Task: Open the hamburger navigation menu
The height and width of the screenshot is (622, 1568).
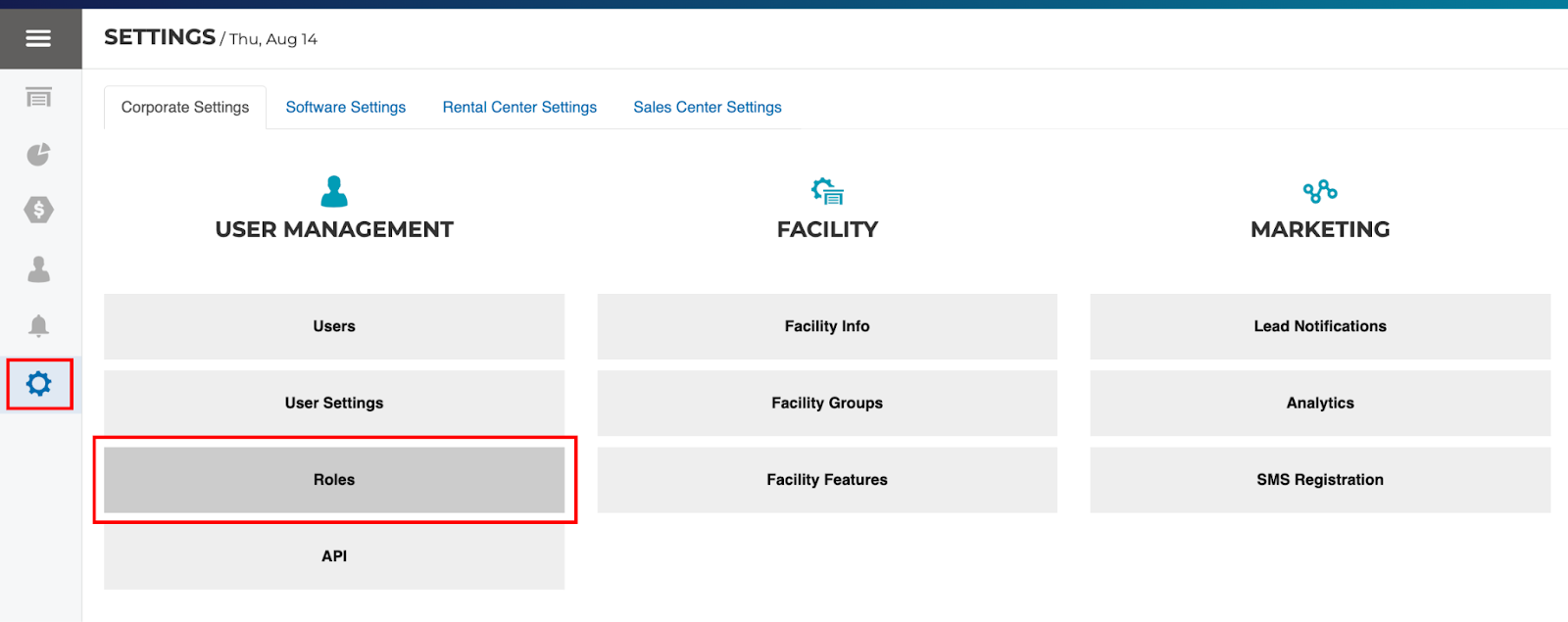Action: 38,38
